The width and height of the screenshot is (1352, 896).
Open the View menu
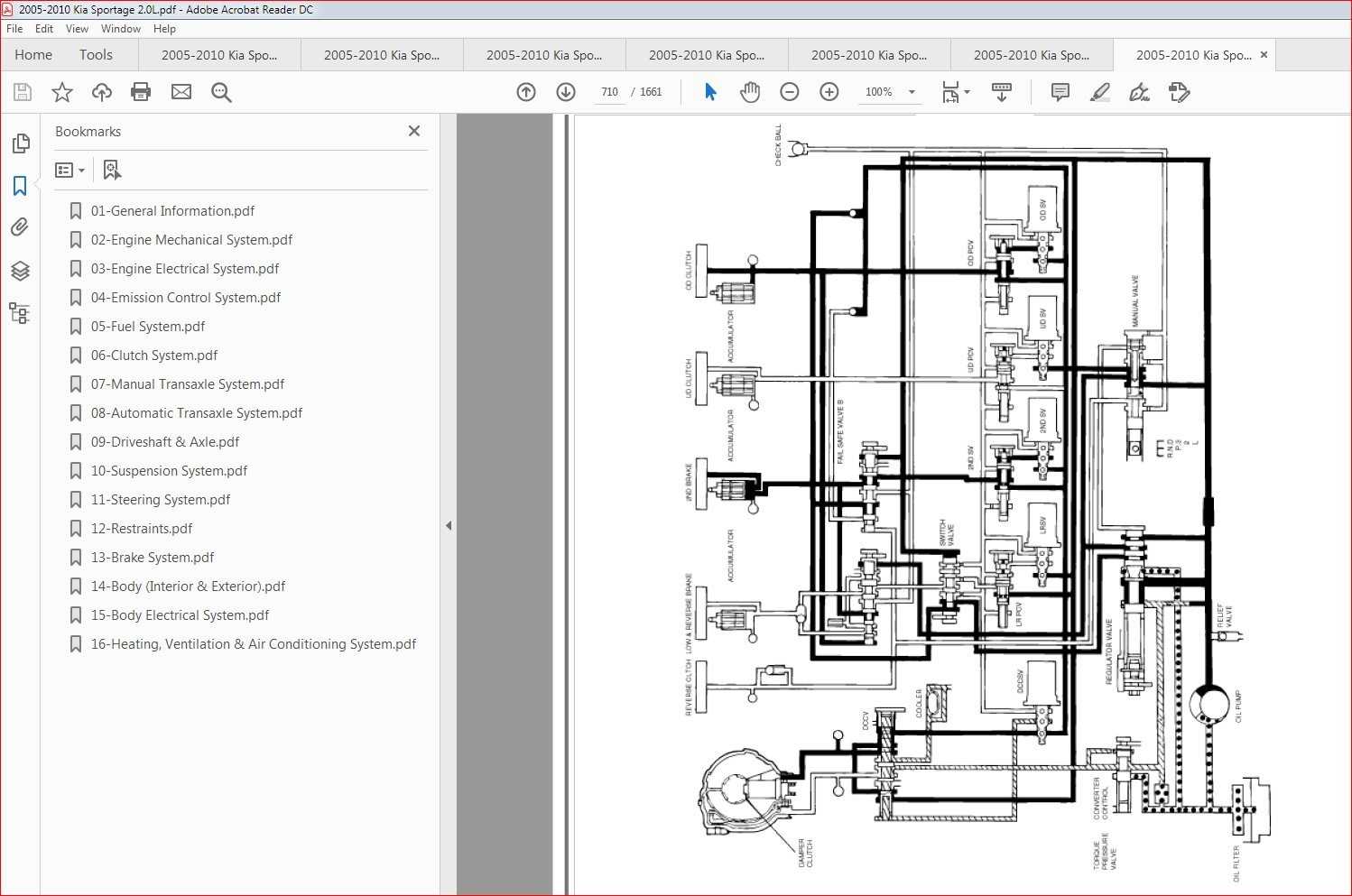[77, 29]
